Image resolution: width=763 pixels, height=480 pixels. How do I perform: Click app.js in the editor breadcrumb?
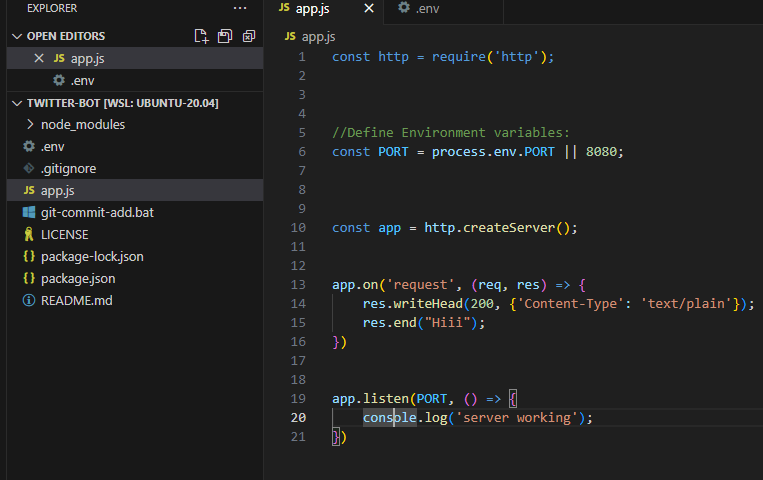coord(318,37)
